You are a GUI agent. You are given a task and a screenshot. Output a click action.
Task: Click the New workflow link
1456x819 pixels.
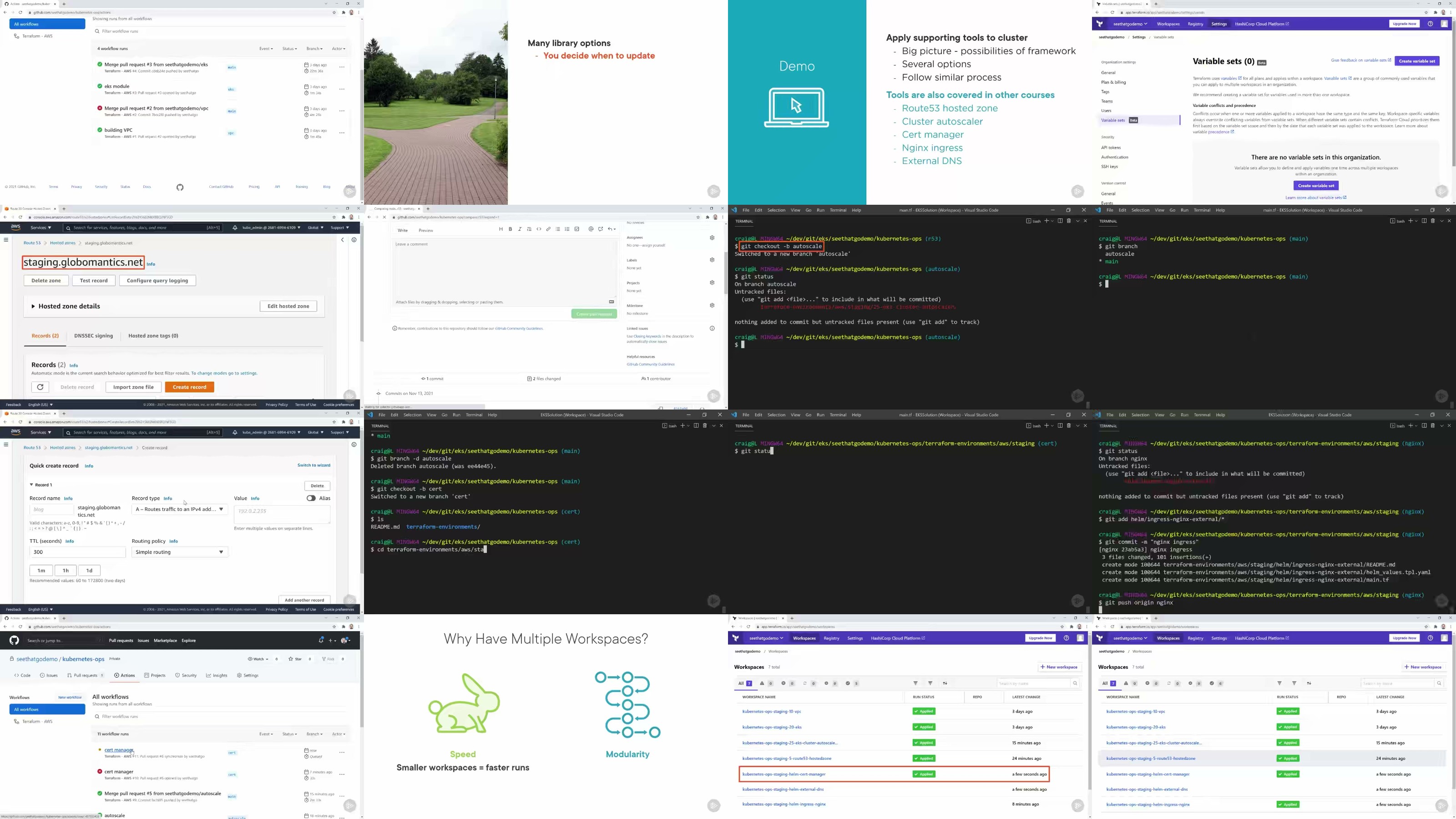tap(70, 698)
